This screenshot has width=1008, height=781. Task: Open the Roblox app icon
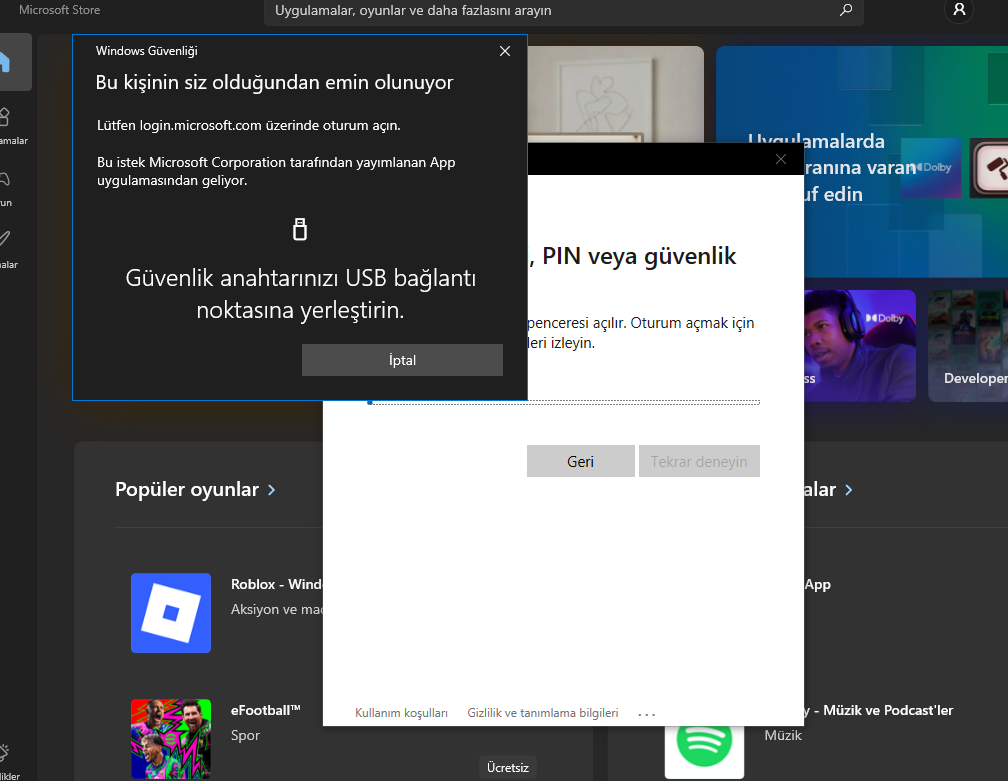pyautogui.click(x=171, y=613)
